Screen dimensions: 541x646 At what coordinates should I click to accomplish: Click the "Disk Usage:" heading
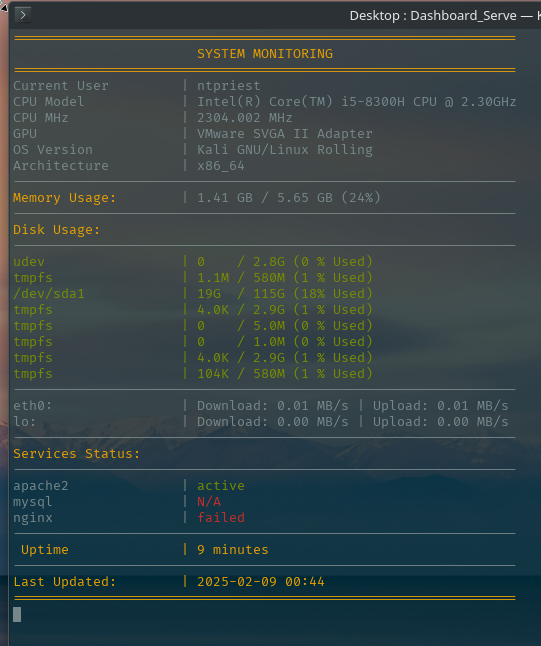click(57, 230)
